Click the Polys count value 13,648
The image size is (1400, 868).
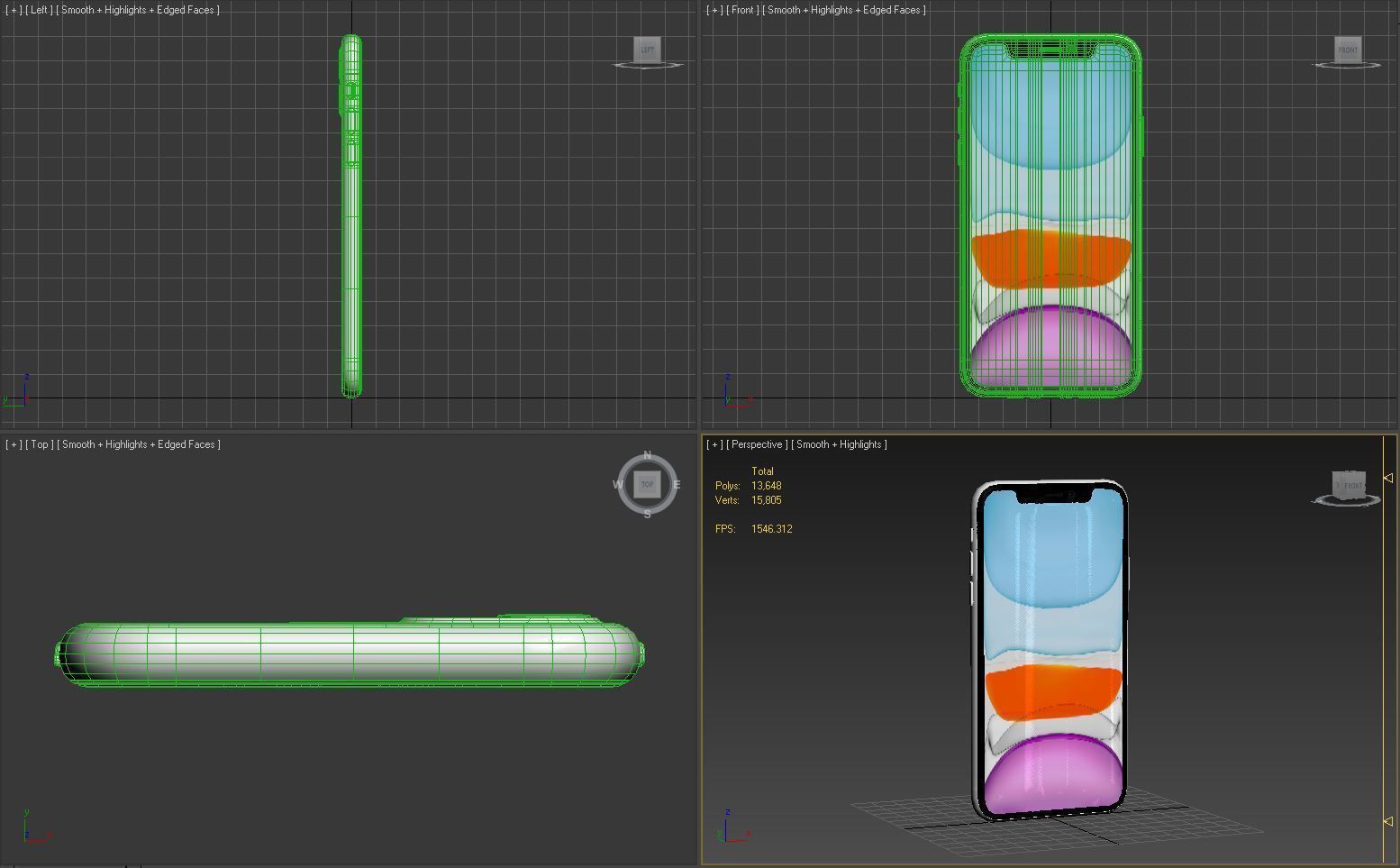coord(766,486)
